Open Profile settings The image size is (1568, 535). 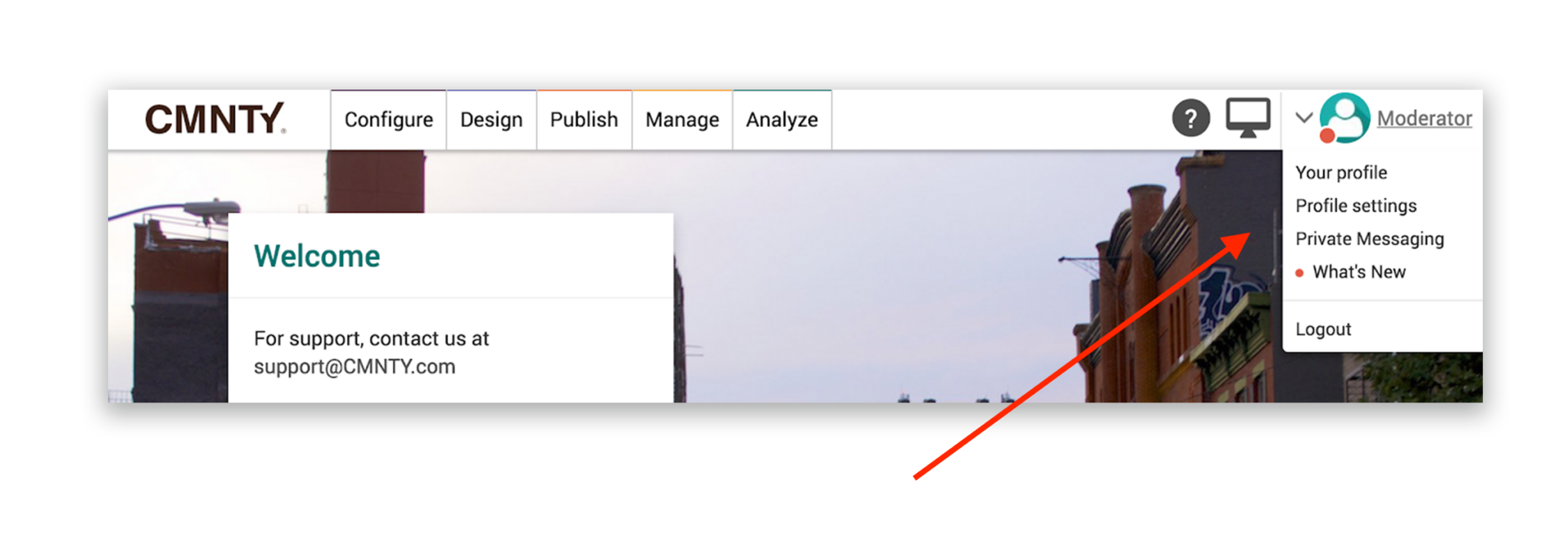(x=1356, y=206)
